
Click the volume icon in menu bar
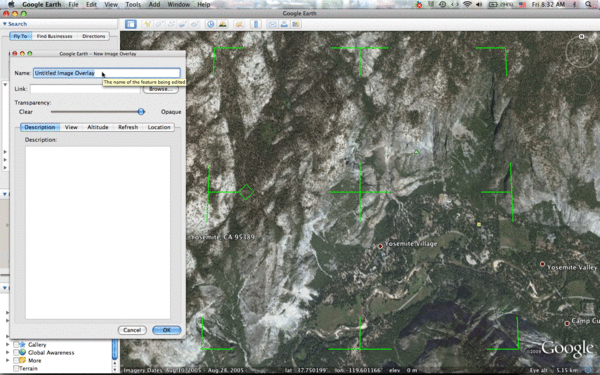[479, 5]
